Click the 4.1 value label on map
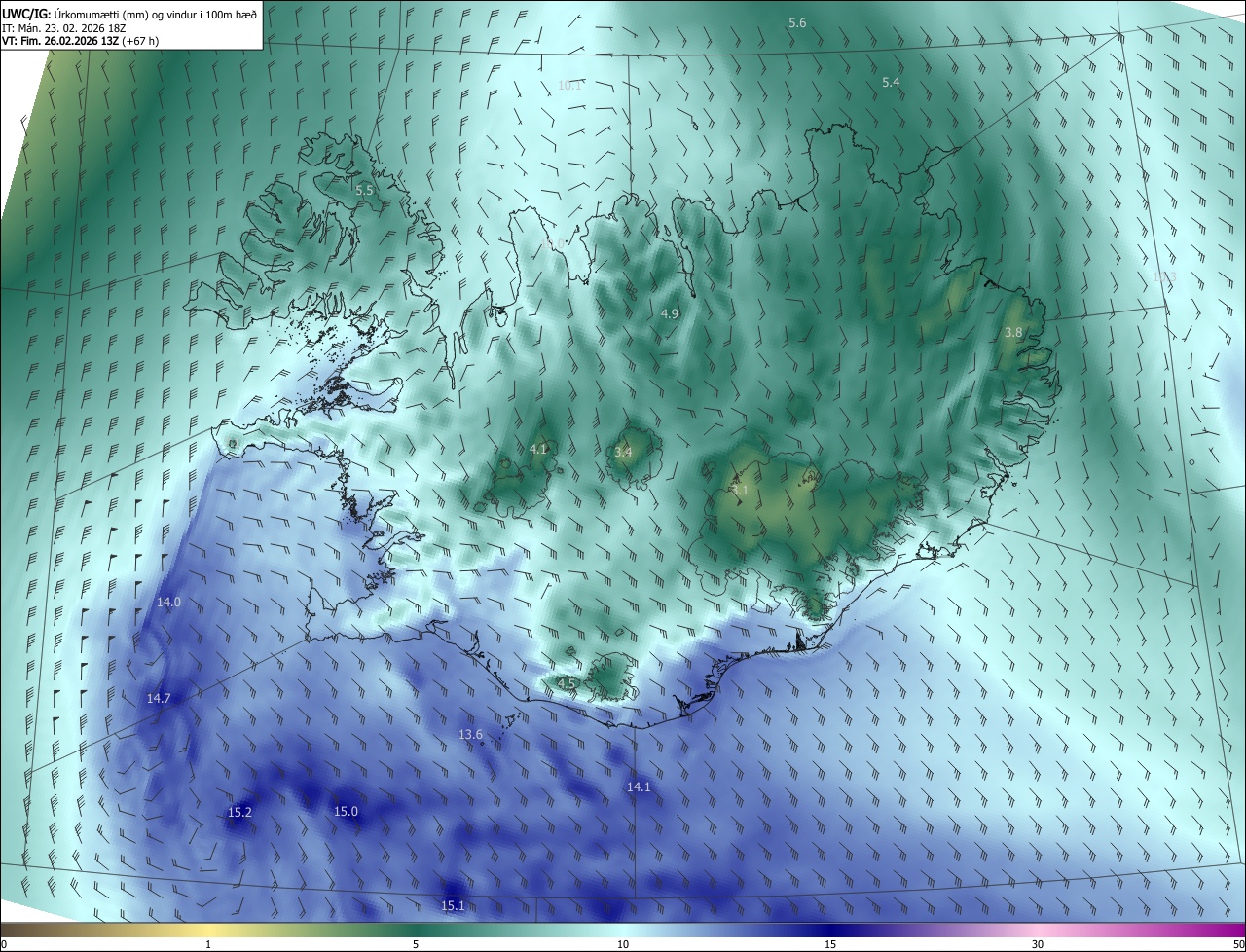 [x=538, y=449]
